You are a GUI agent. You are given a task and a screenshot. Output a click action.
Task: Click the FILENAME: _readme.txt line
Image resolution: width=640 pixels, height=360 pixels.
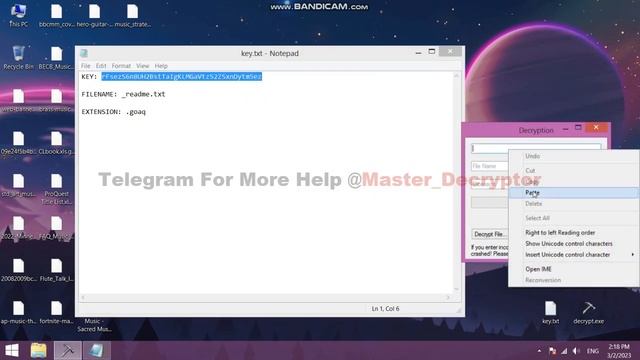pos(123,94)
